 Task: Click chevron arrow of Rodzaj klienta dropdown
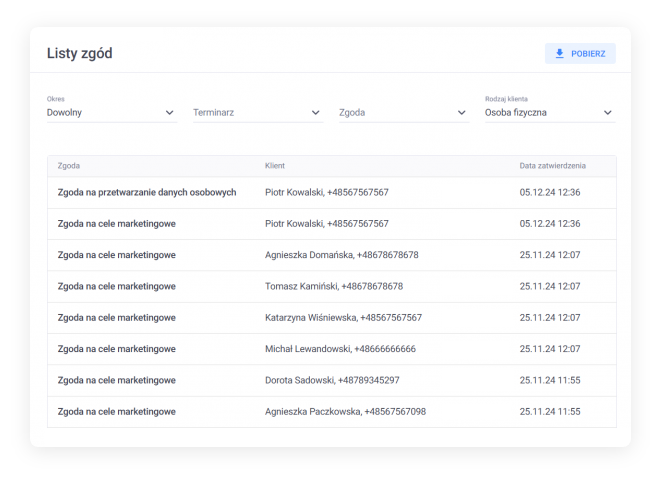(x=607, y=113)
